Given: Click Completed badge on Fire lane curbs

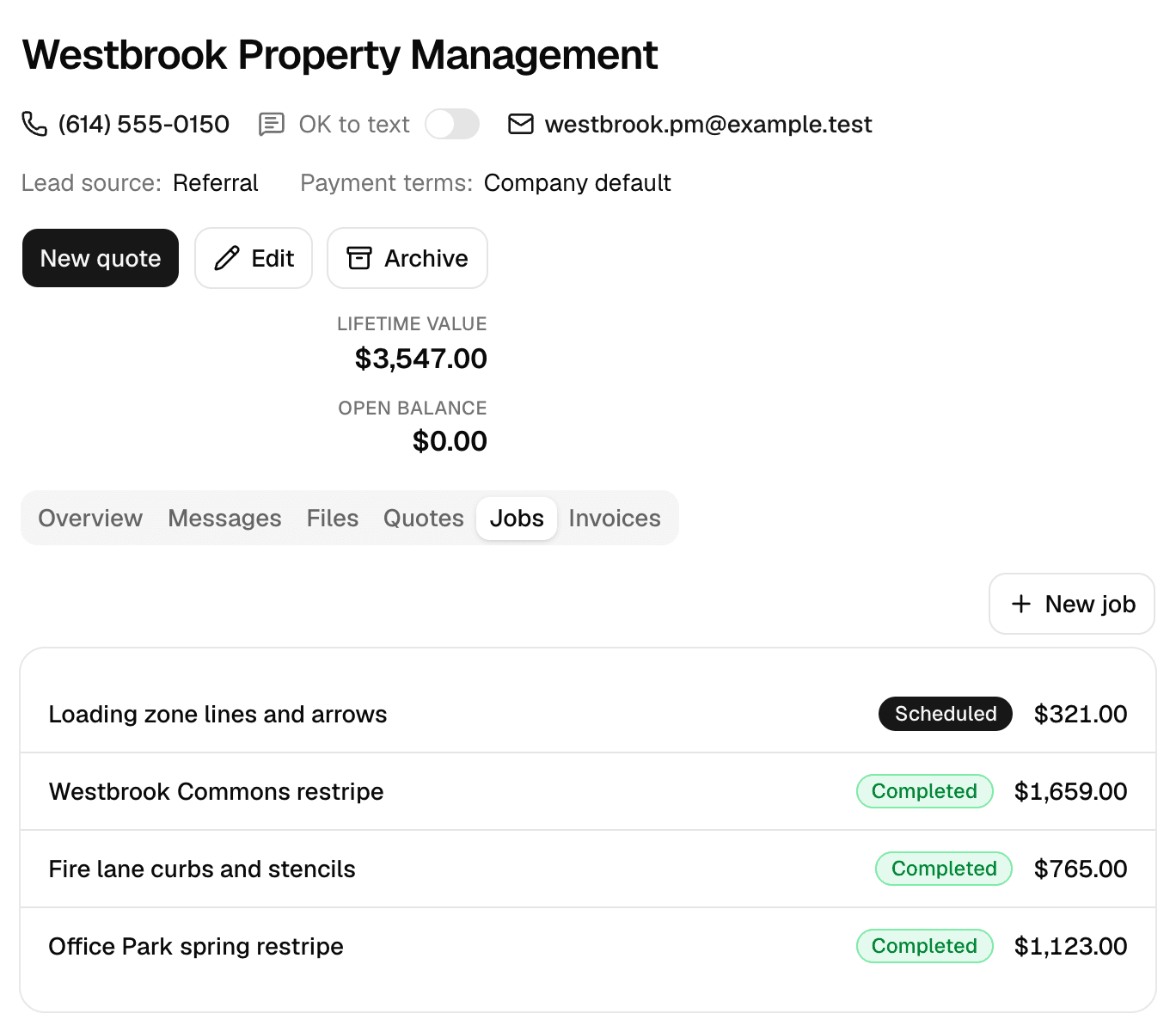Looking at the screenshot, I should click(x=944, y=869).
